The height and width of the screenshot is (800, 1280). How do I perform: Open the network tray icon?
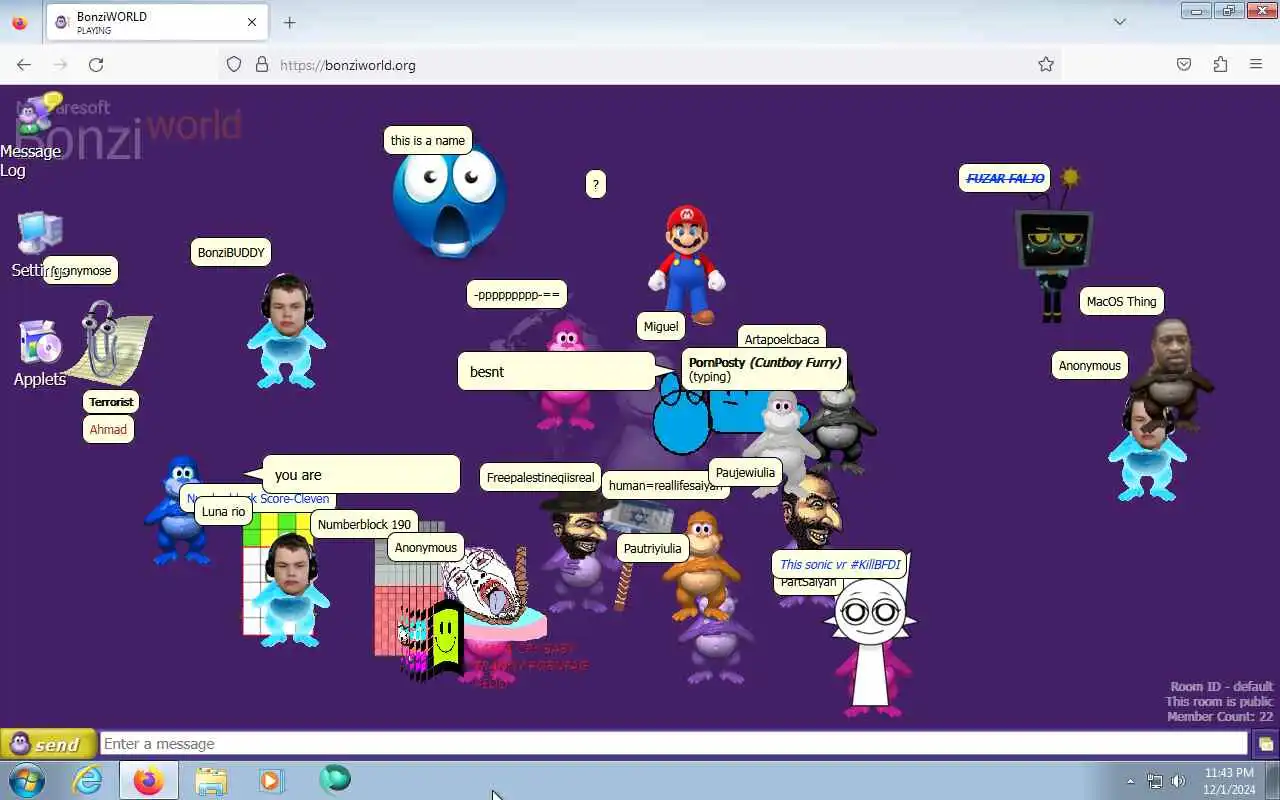tap(1155, 781)
